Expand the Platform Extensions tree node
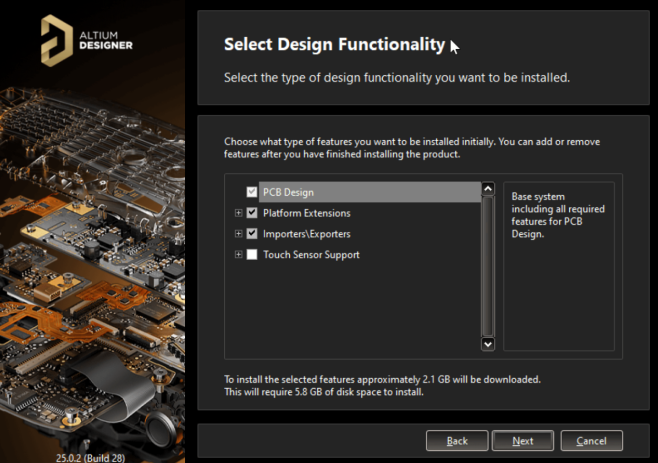 pos(238,213)
